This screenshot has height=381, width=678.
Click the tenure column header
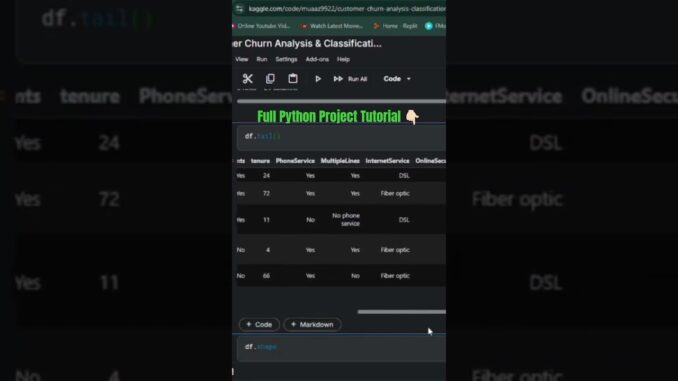click(260, 161)
